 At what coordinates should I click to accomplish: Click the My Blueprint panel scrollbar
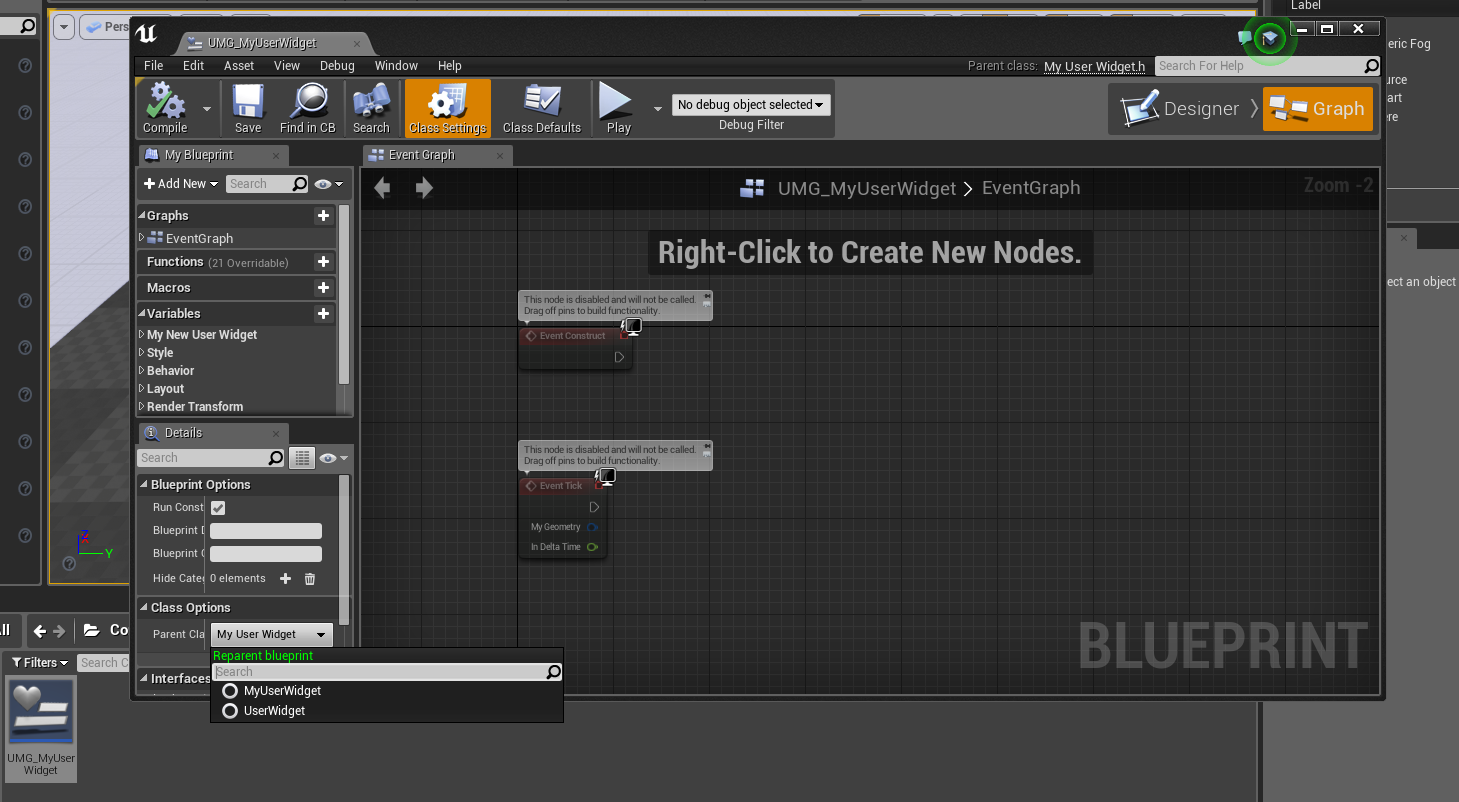[x=344, y=294]
